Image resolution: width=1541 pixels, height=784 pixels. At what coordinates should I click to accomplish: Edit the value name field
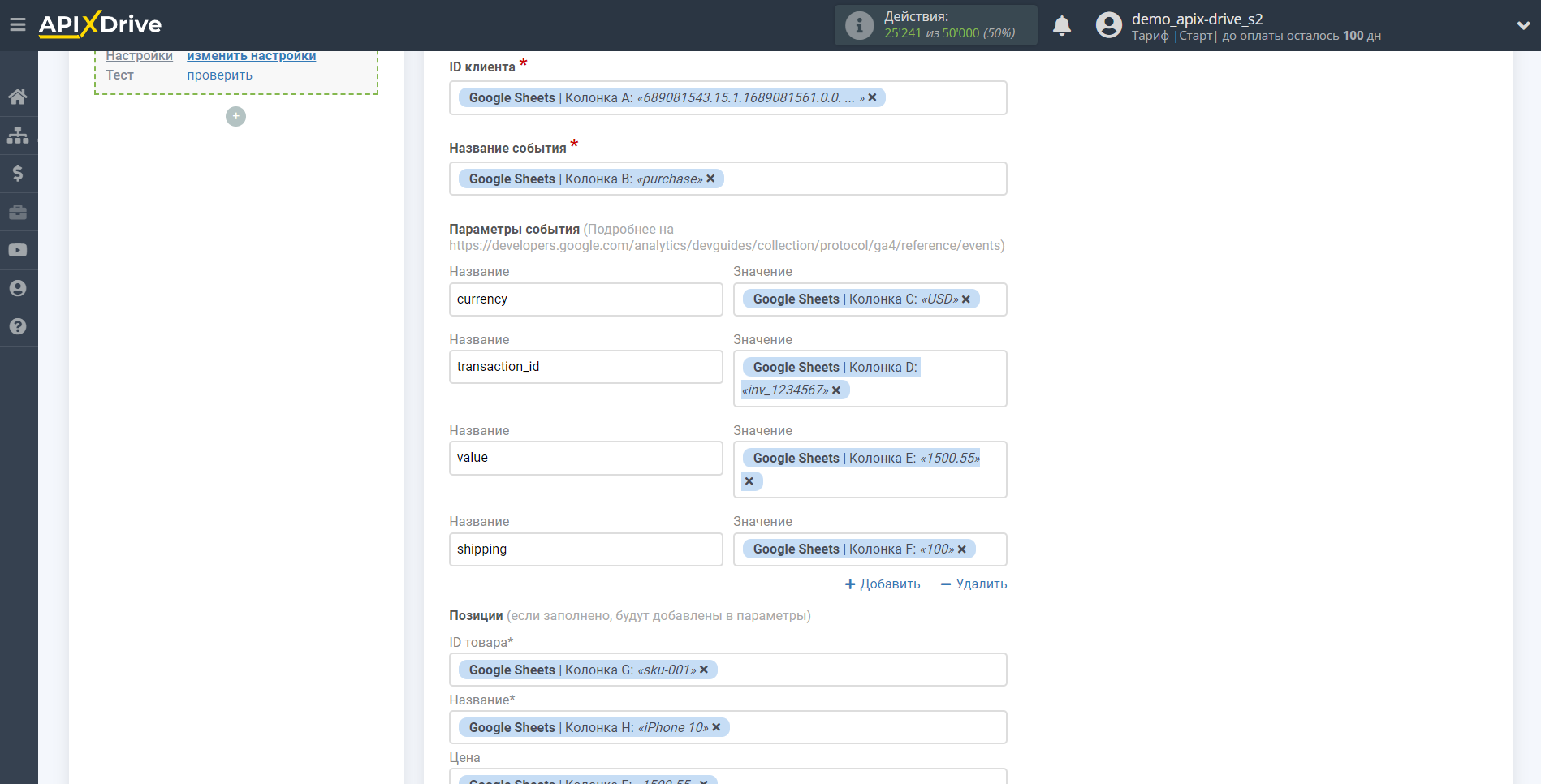point(586,458)
